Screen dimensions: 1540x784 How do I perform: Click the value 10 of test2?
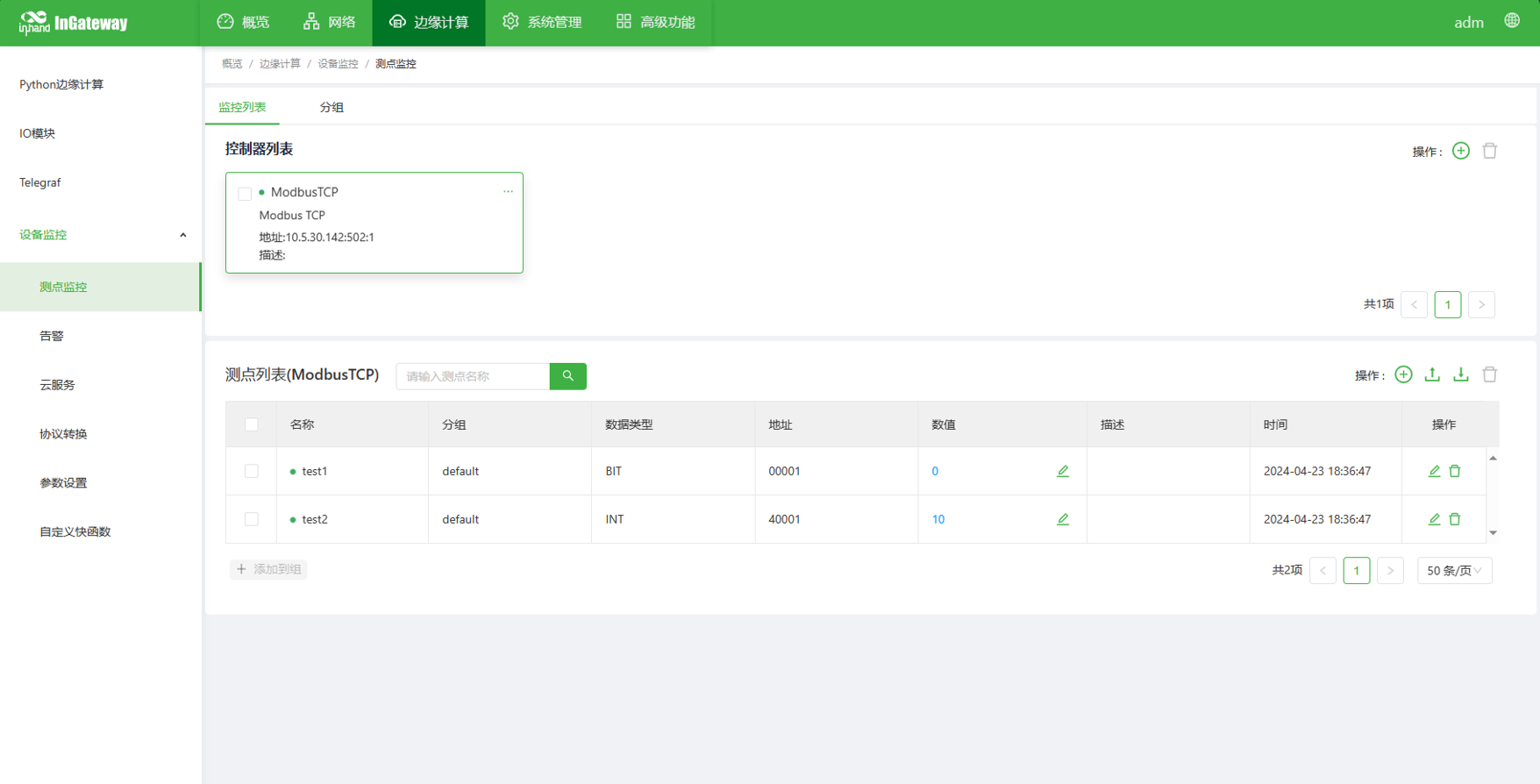938,519
